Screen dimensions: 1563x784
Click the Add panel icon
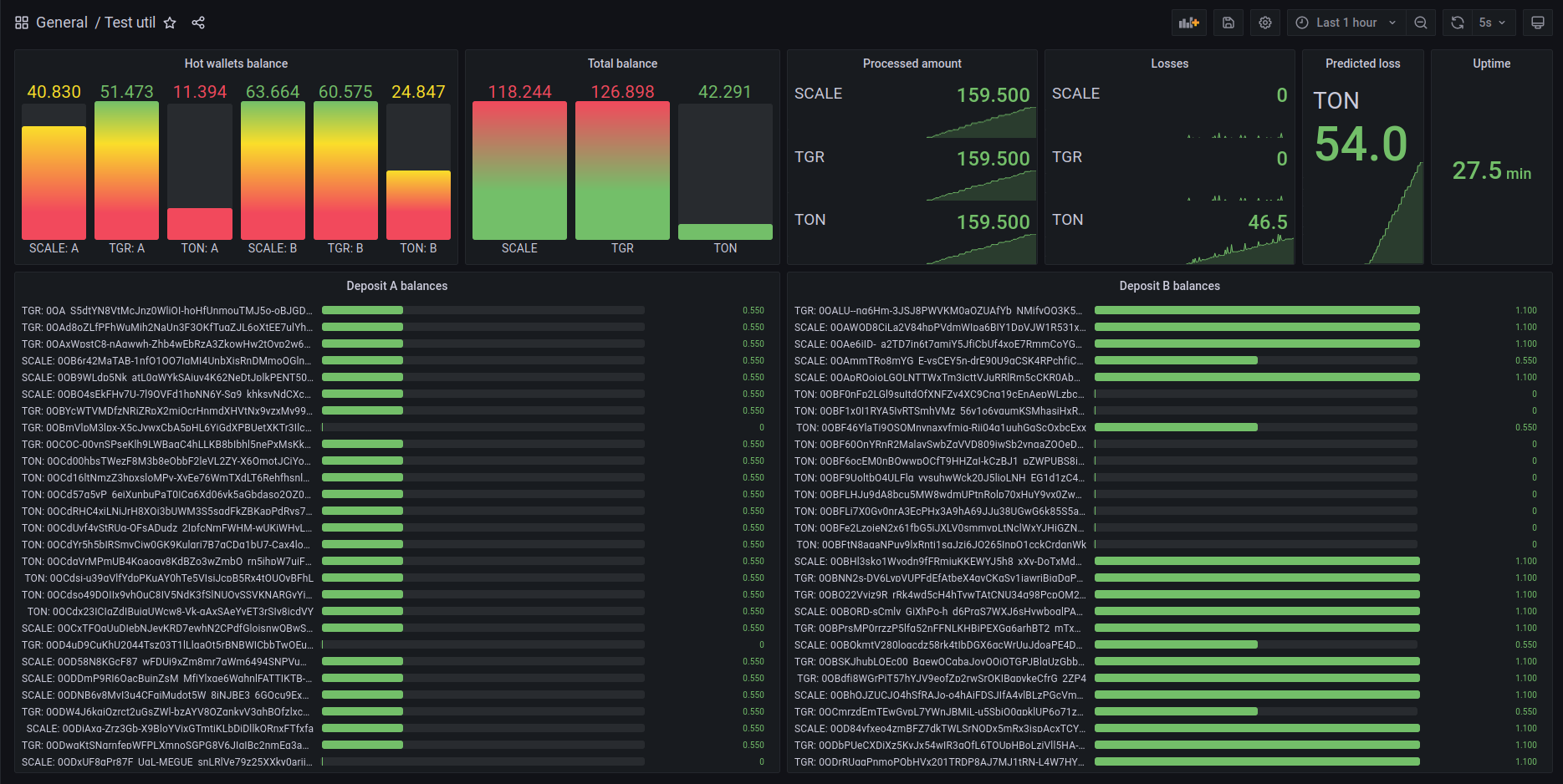pos(1189,23)
